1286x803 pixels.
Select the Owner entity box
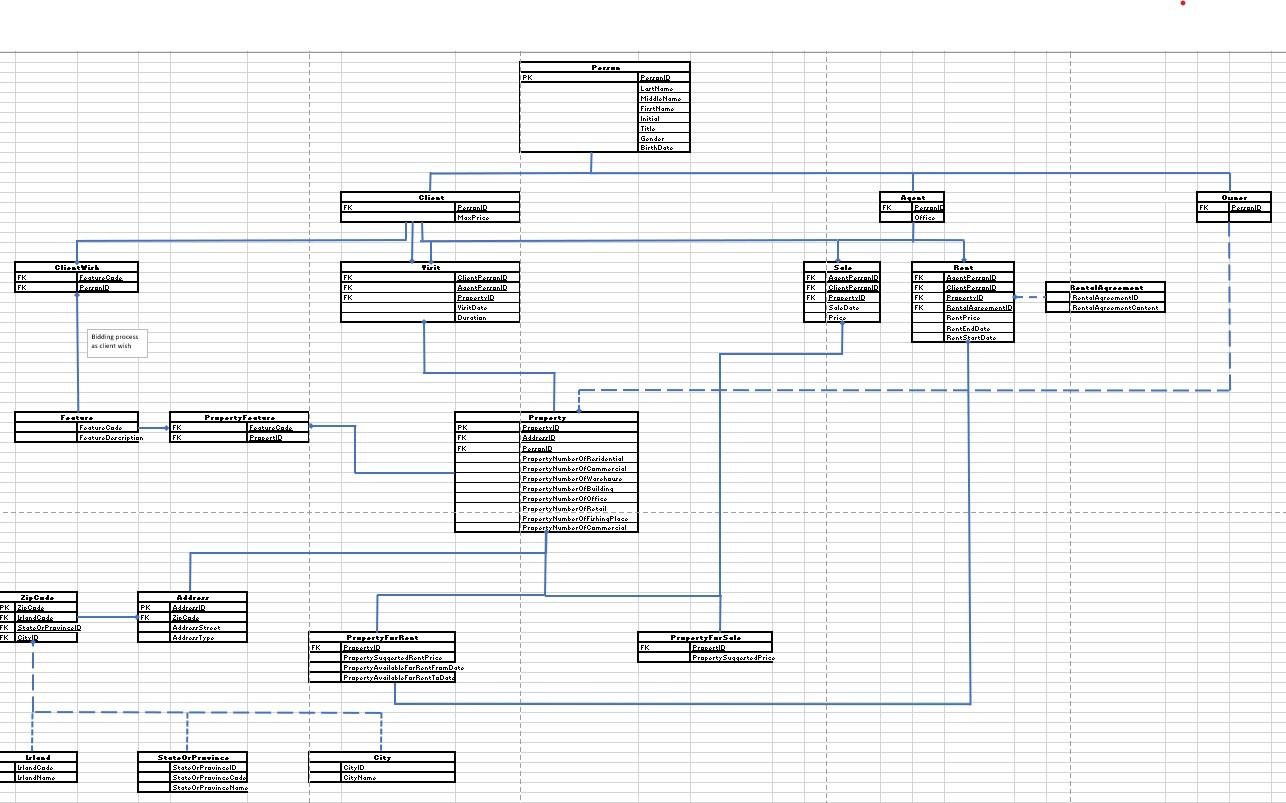pyautogui.click(x=1232, y=204)
